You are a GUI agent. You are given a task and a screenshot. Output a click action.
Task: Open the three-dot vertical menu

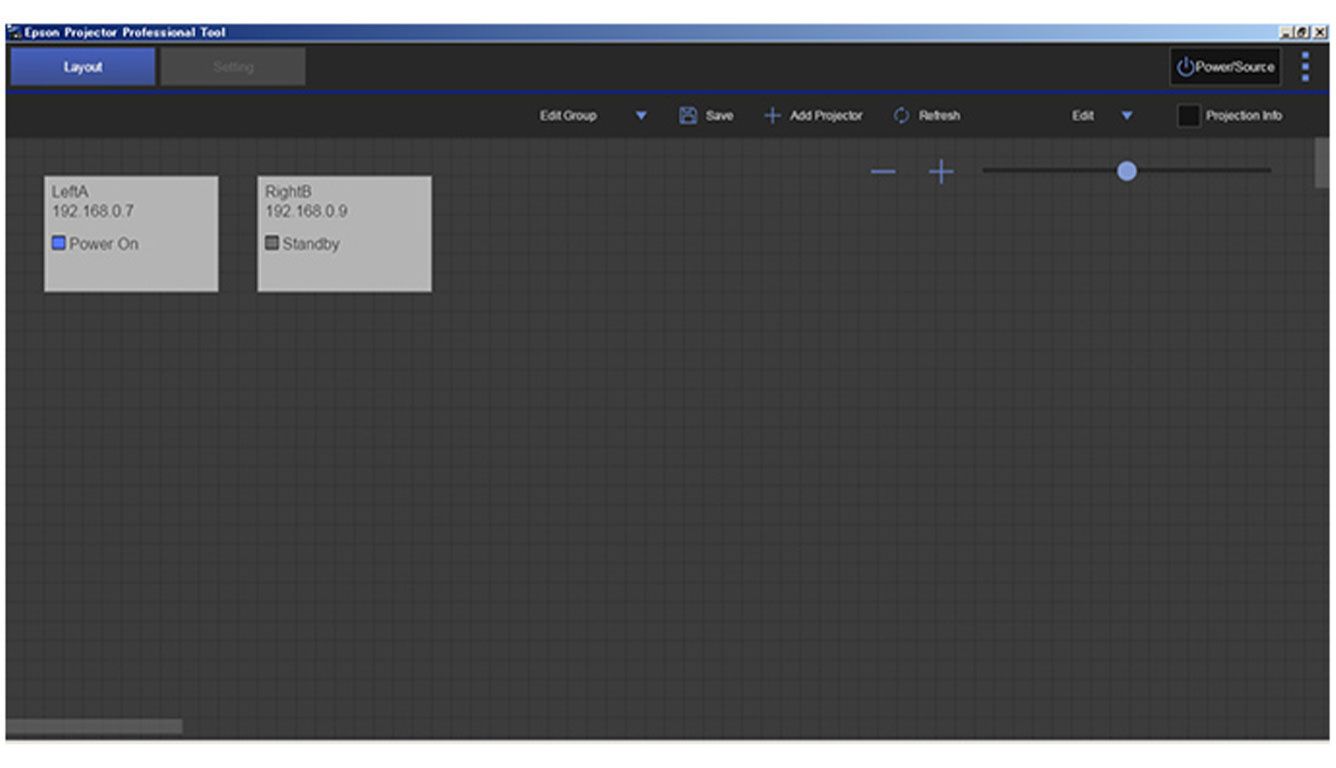(x=1305, y=66)
